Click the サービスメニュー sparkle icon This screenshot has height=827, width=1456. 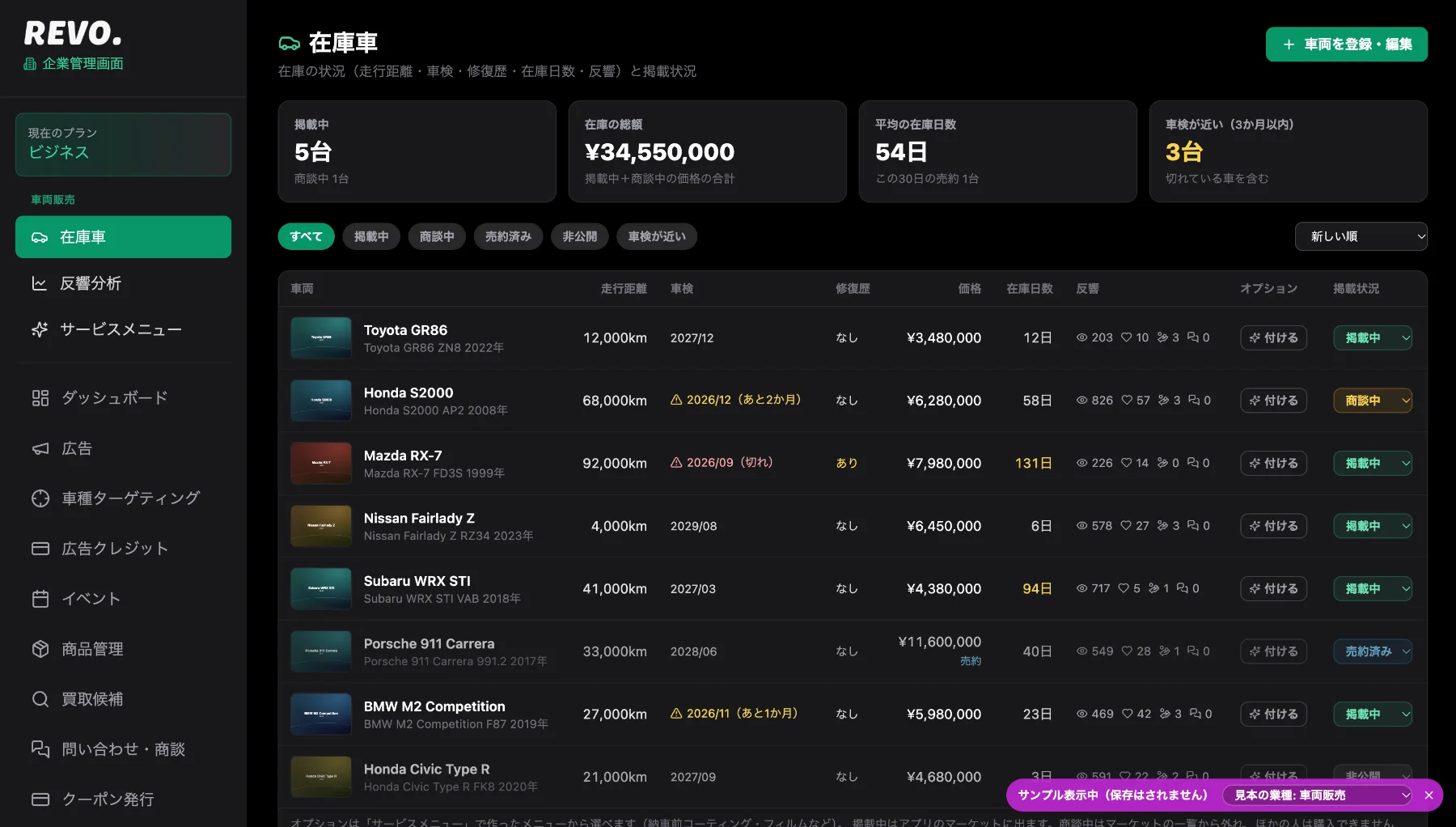coord(39,329)
